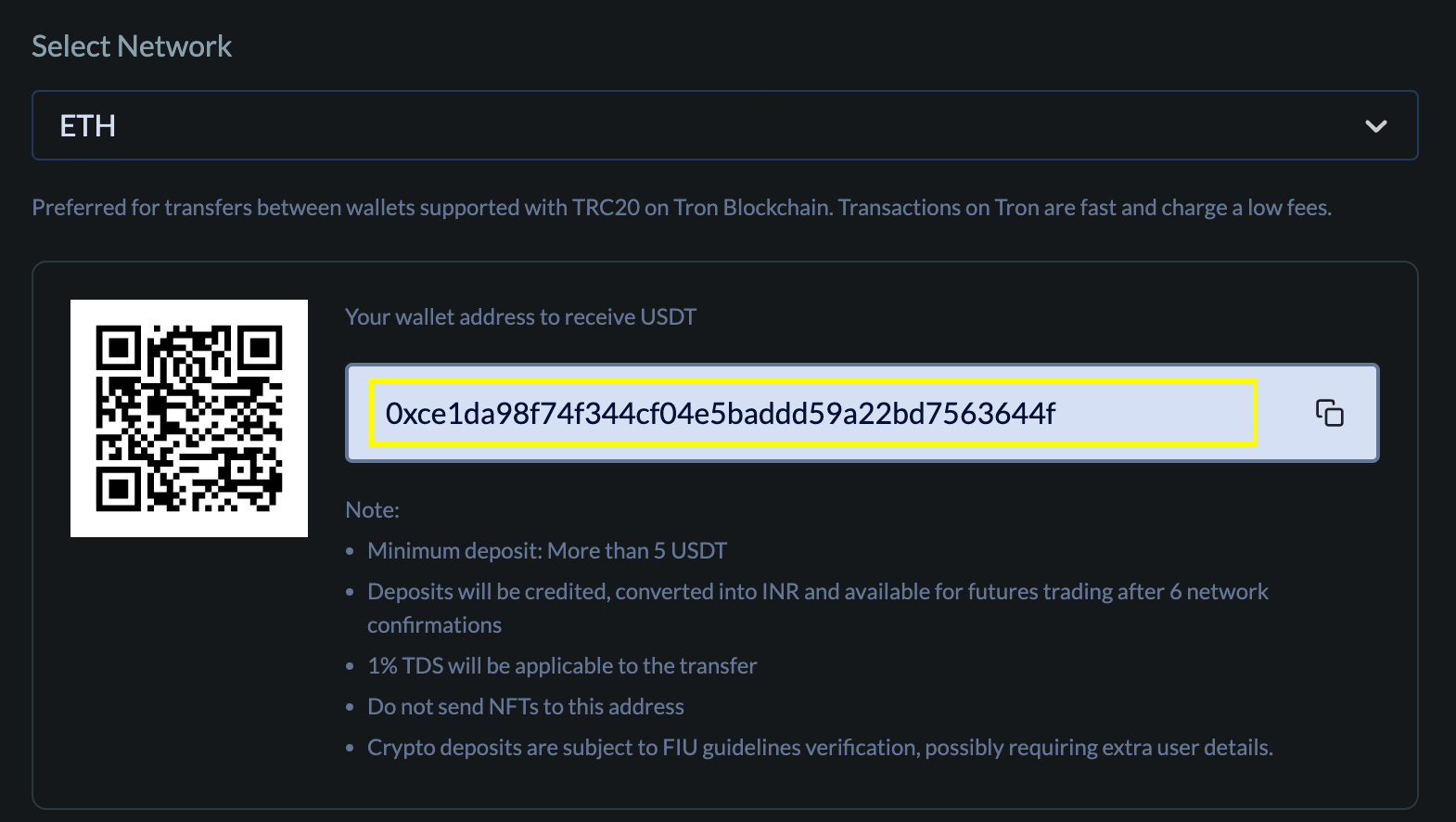Expand network list with the chevron arrow
The height and width of the screenshot is (822, 1456).
point(1375,126)
